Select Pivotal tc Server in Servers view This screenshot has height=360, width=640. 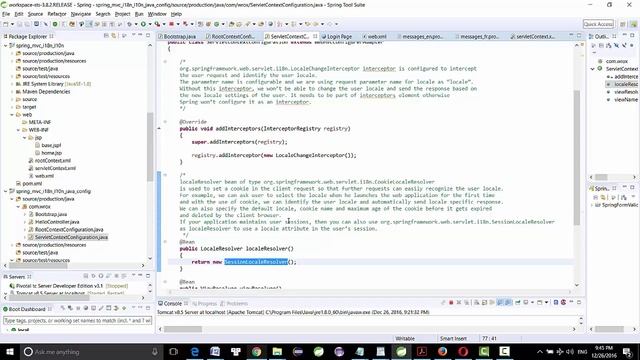tap(68, 286)
